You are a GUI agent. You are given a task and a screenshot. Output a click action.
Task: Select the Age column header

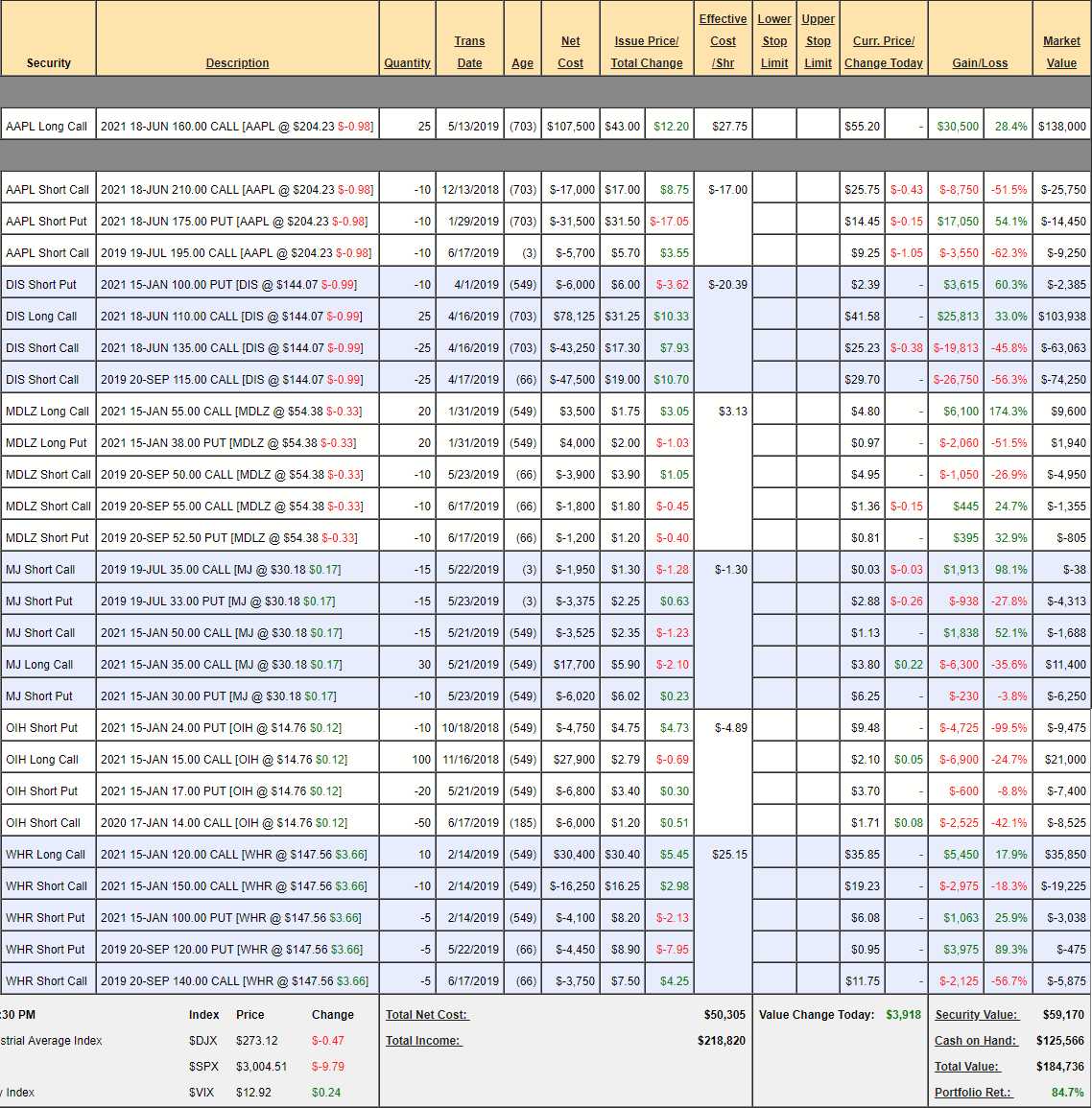point(522,63)
